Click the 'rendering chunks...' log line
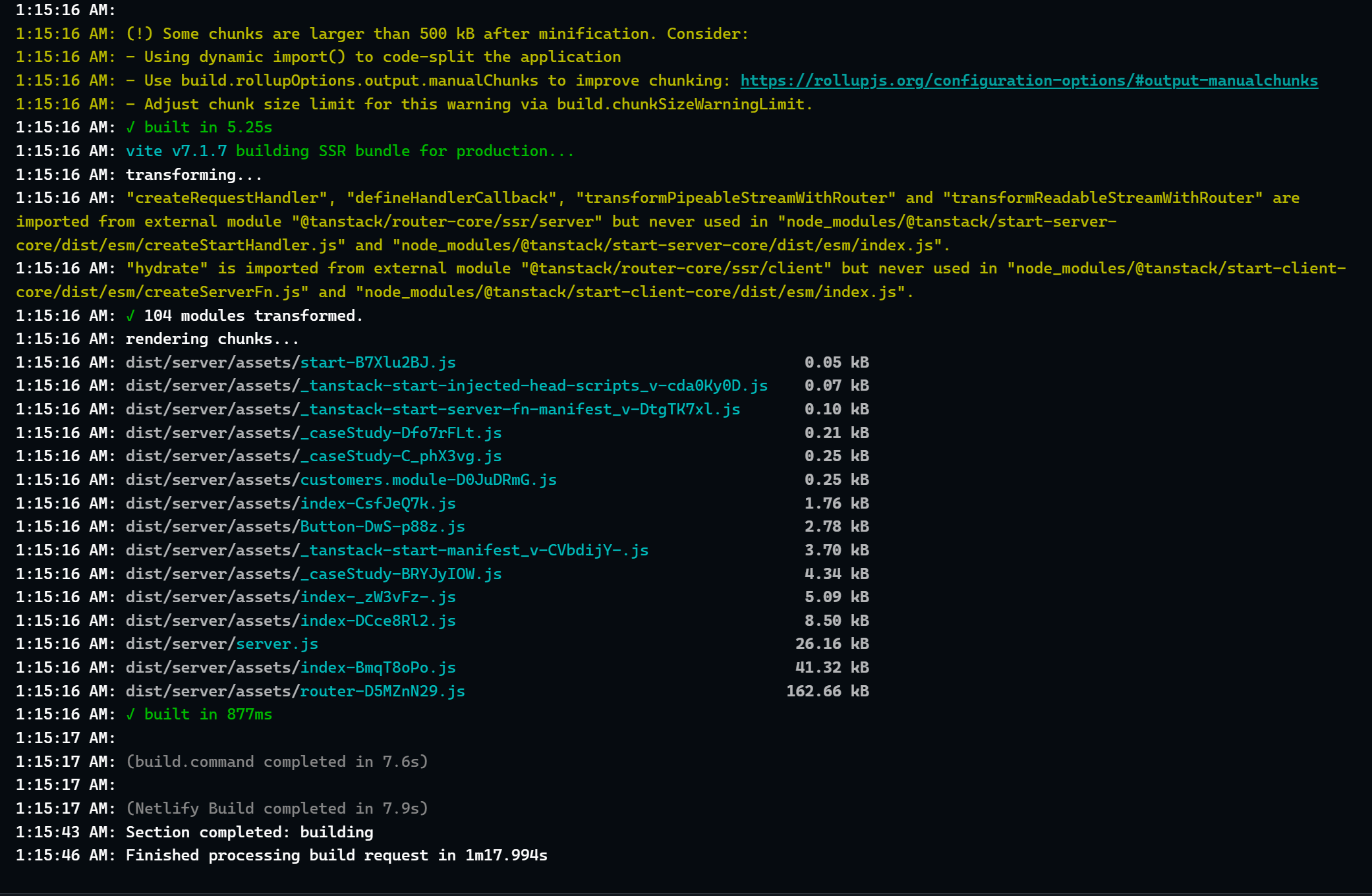 212,339
